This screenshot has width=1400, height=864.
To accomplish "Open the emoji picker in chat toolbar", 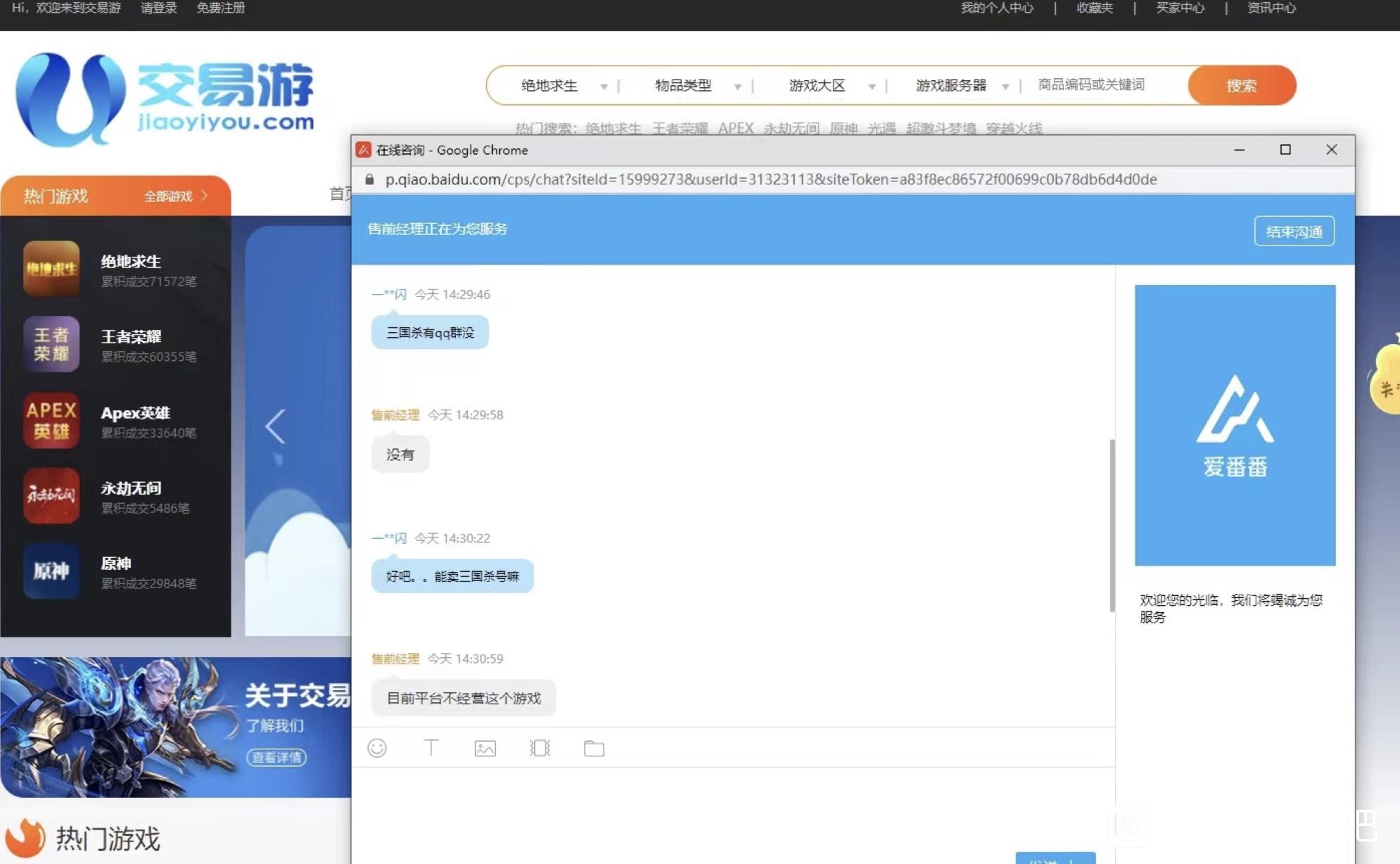I will click(377, 748).
